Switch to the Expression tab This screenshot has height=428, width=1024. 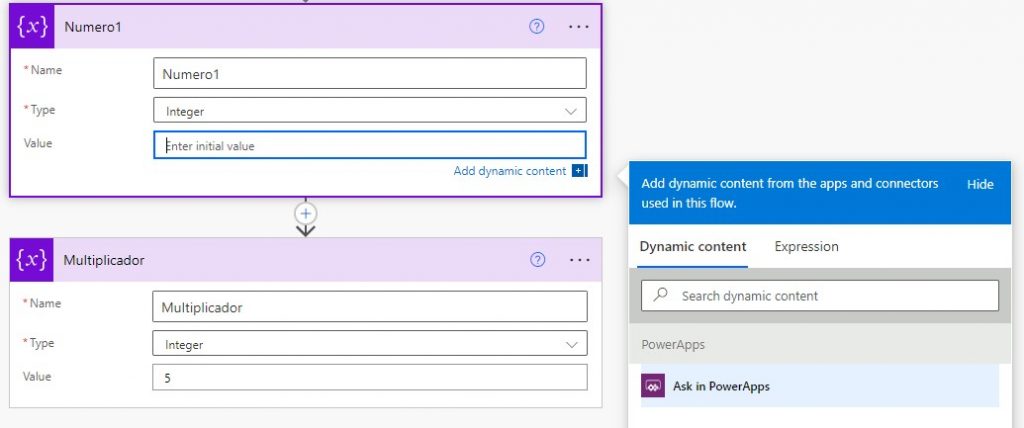point(806,247)
